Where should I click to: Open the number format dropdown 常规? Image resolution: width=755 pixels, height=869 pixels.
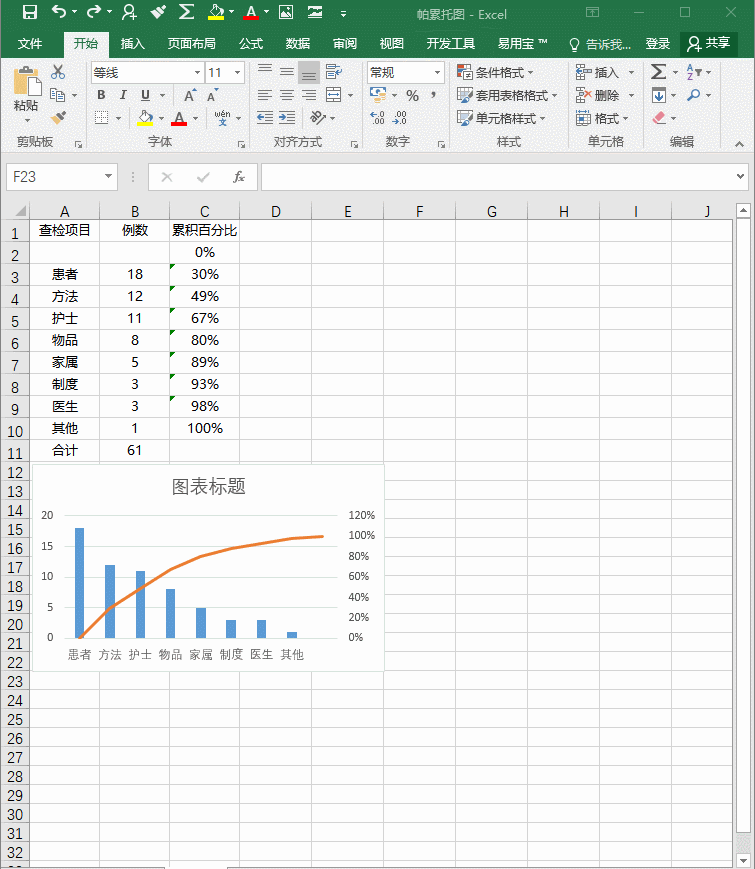pos(437,73)
